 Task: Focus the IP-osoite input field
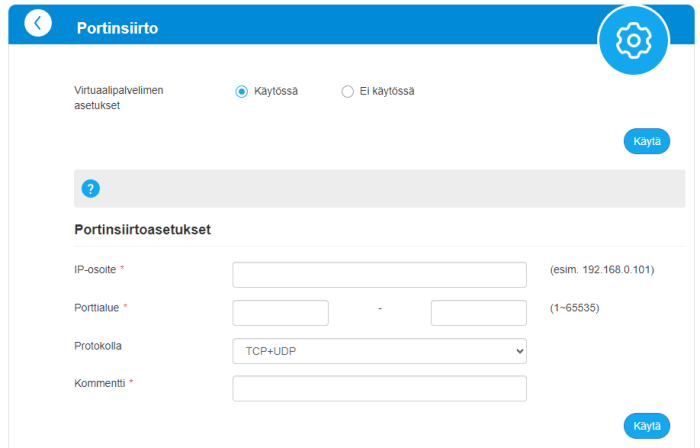coord(379,275)
